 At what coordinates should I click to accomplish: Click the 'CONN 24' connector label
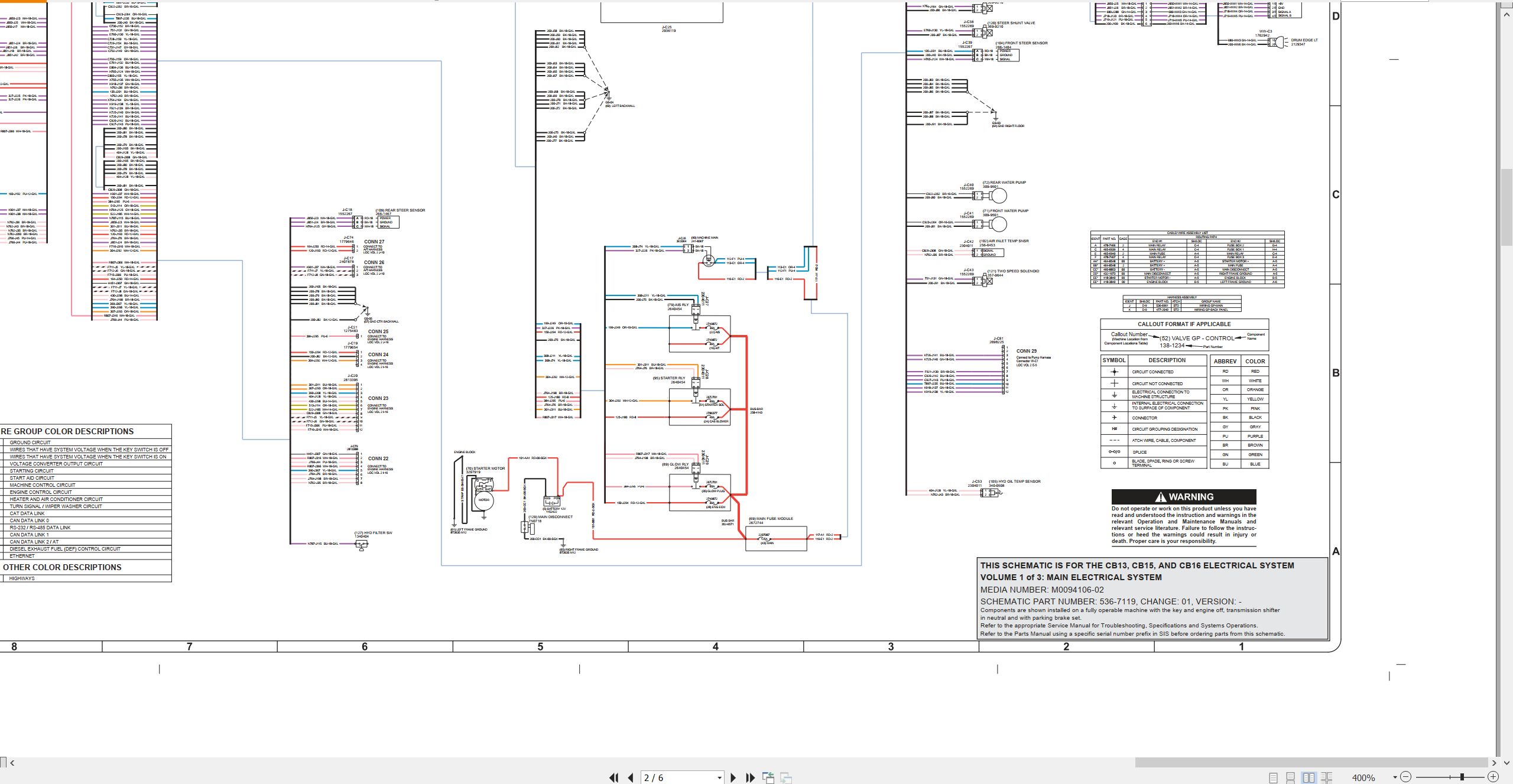pyautogui.click(x=378, y=354)
